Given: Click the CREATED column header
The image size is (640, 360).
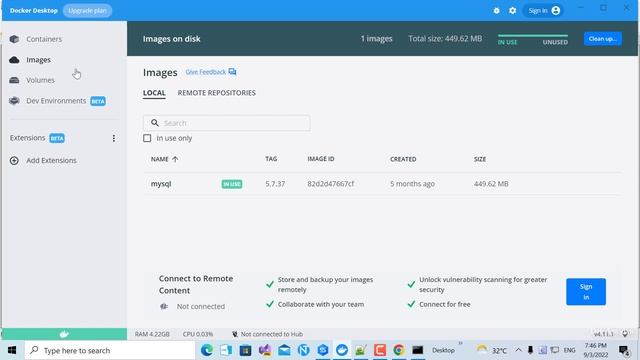Looking at the screenshot, I should click(x=403, y=159).
